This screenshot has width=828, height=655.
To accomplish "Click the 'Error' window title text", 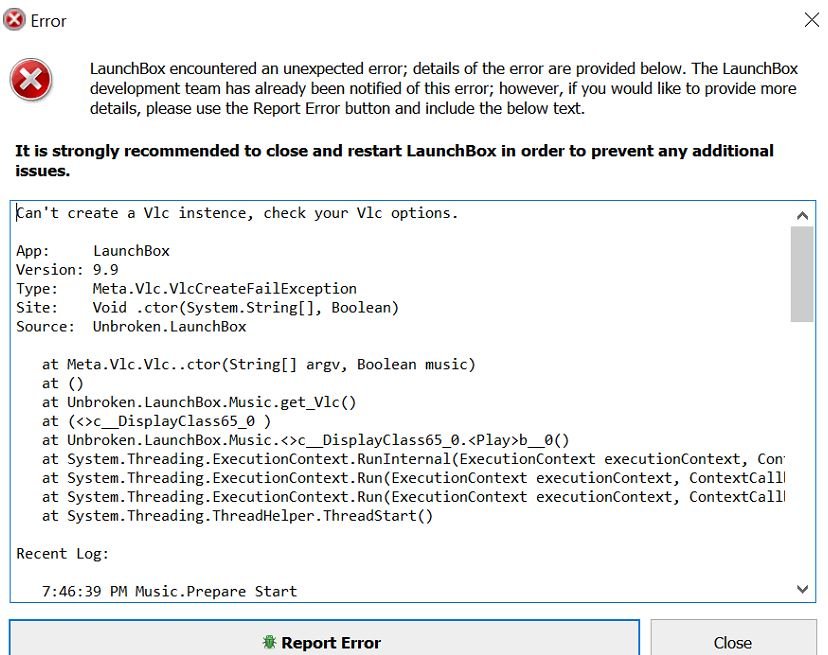I will [x=48, y=21].
